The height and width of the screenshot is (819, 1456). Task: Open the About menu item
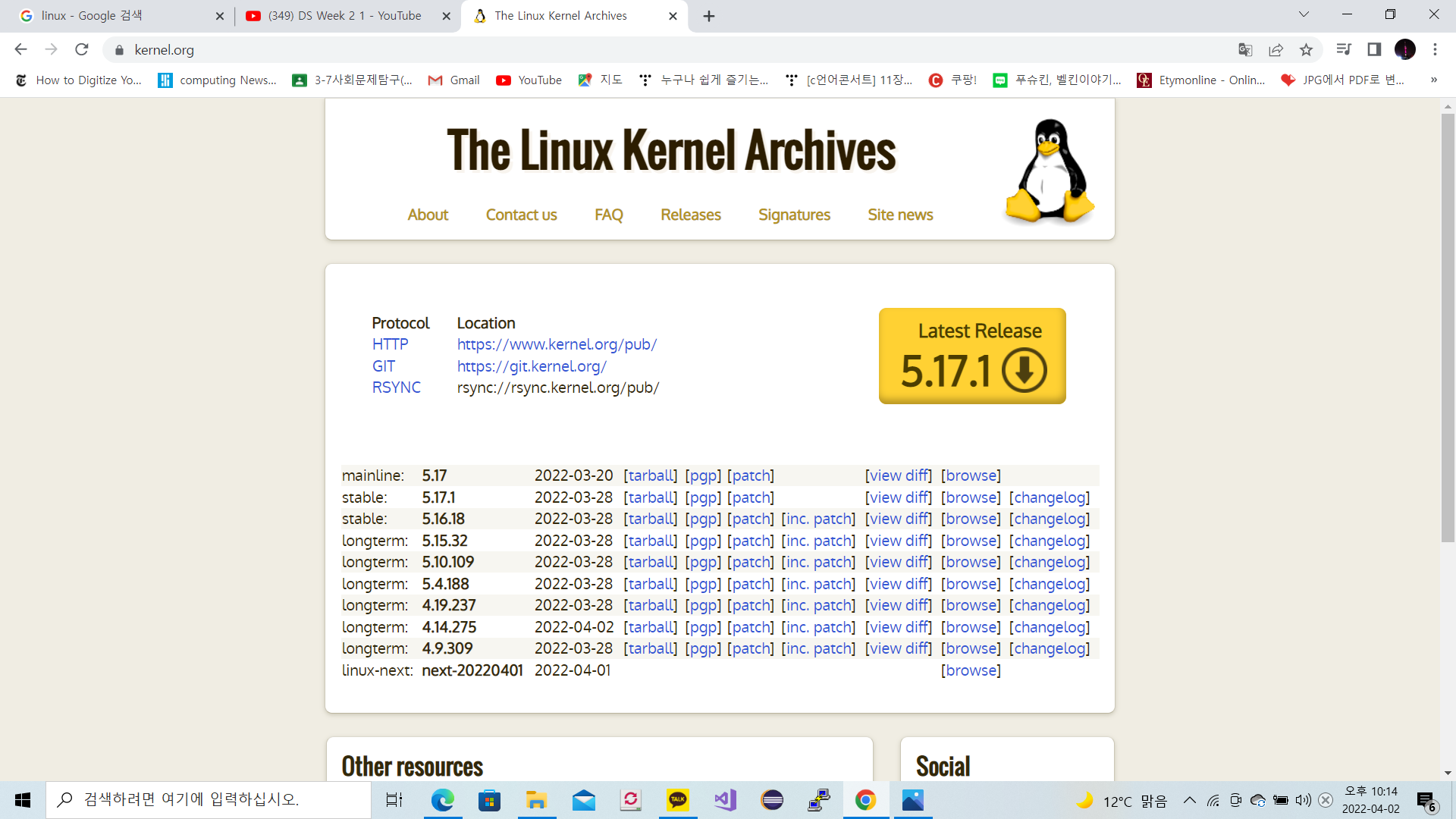tap(428, 215)
